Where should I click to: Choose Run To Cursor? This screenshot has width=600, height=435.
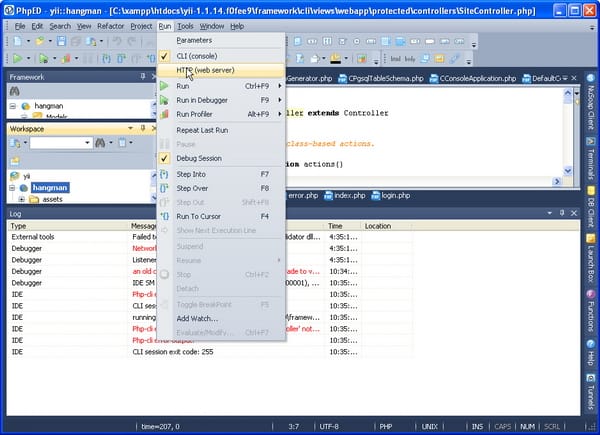[x=221, y=217]
